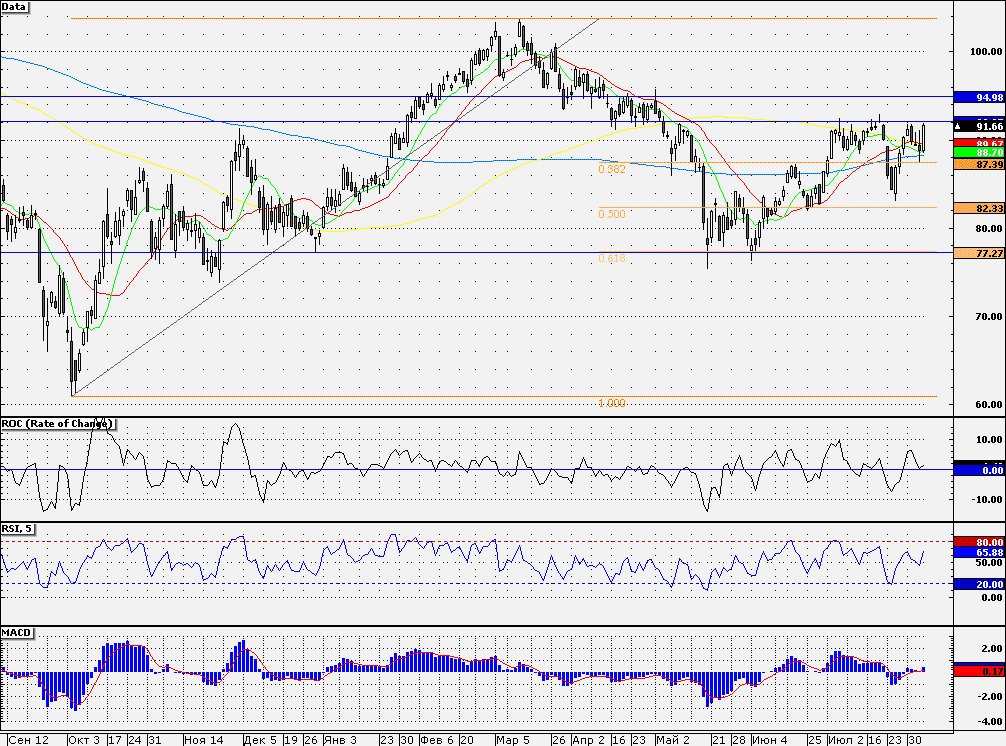Select the RSI 80.00 overbought level tag
The width and height of the screenshot is (1006, 746).
[x=979, y=542]
